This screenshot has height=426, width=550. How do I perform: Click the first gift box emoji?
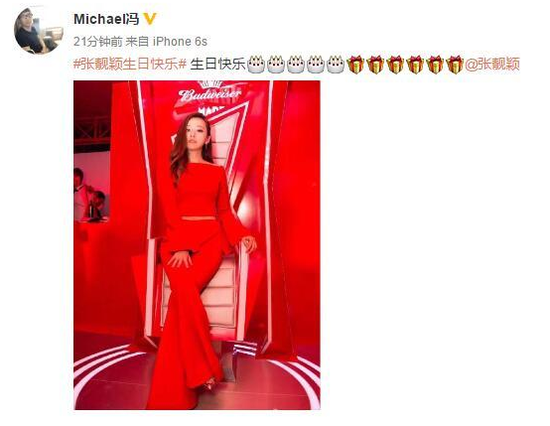(x=355, y=65)
